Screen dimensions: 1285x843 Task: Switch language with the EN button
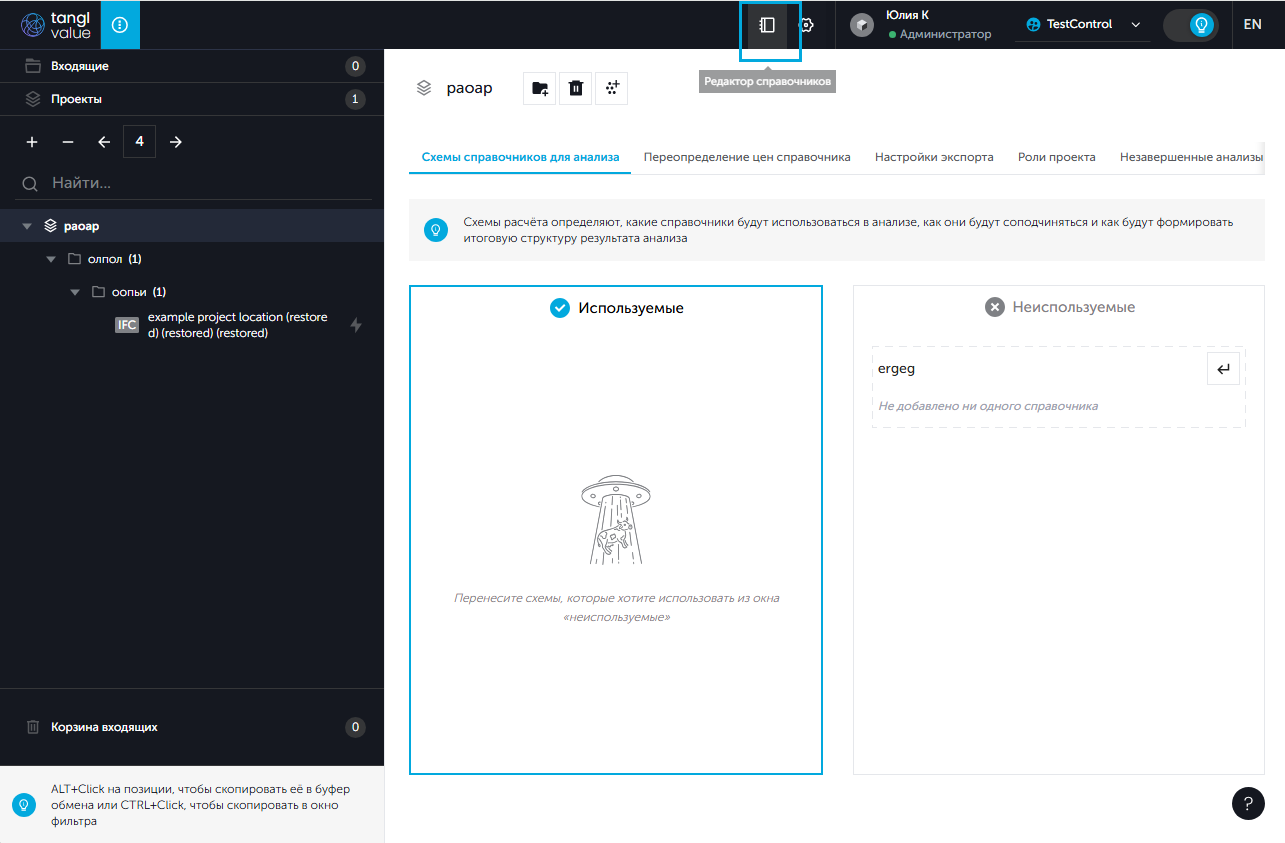coord(1252,25)
